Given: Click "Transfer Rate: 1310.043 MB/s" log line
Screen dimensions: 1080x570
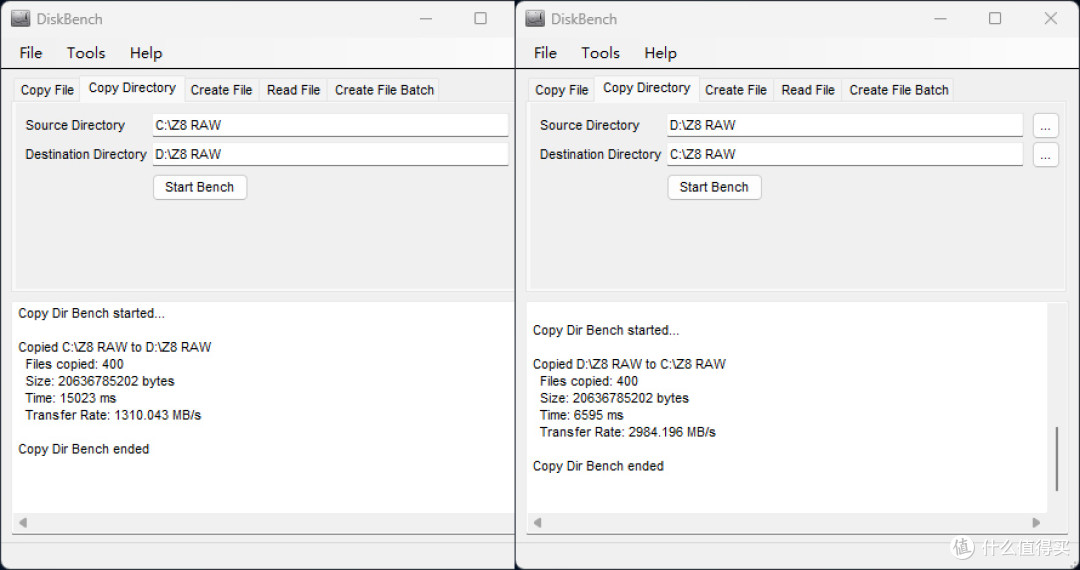Looking at the screenshot, I should pos(113,415).
